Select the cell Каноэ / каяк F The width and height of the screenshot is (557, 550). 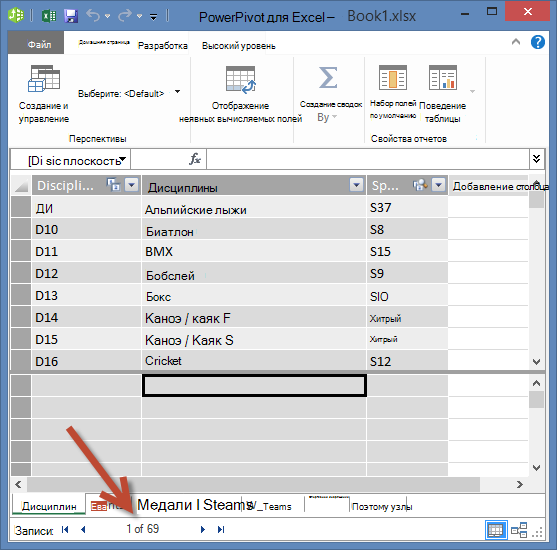point(254,318)
